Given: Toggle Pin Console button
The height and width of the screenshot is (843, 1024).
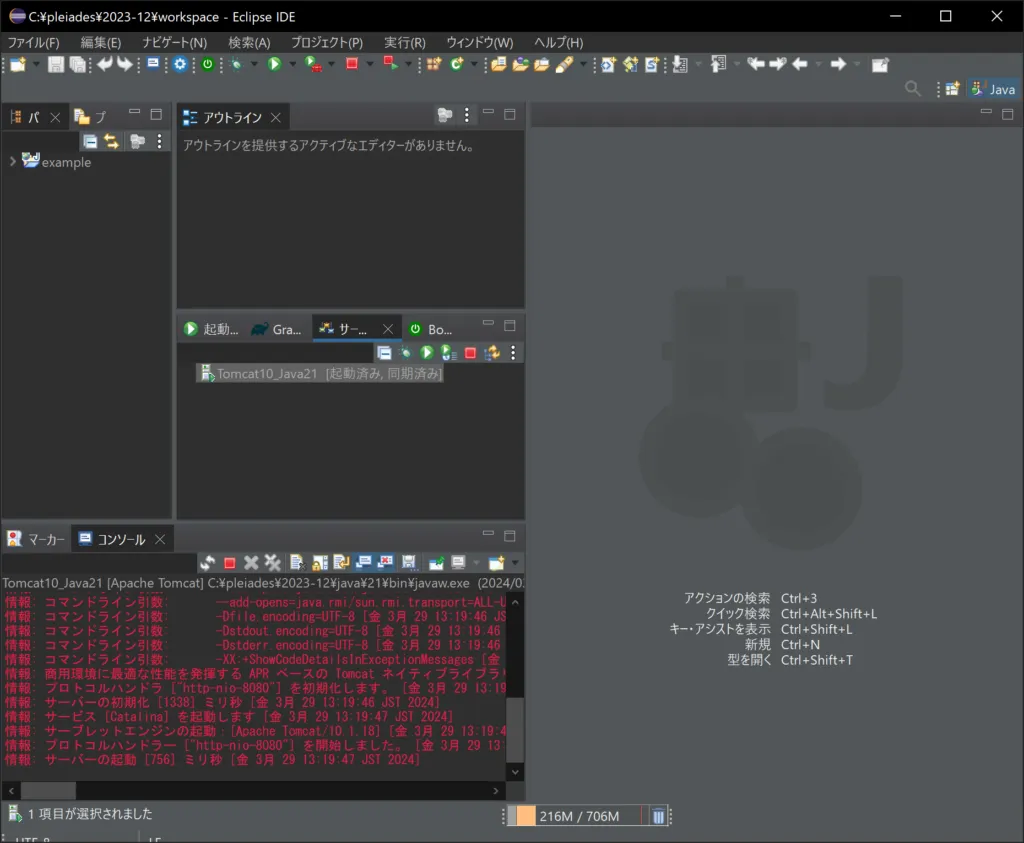Looking at the screenshot, I should 436,562.
